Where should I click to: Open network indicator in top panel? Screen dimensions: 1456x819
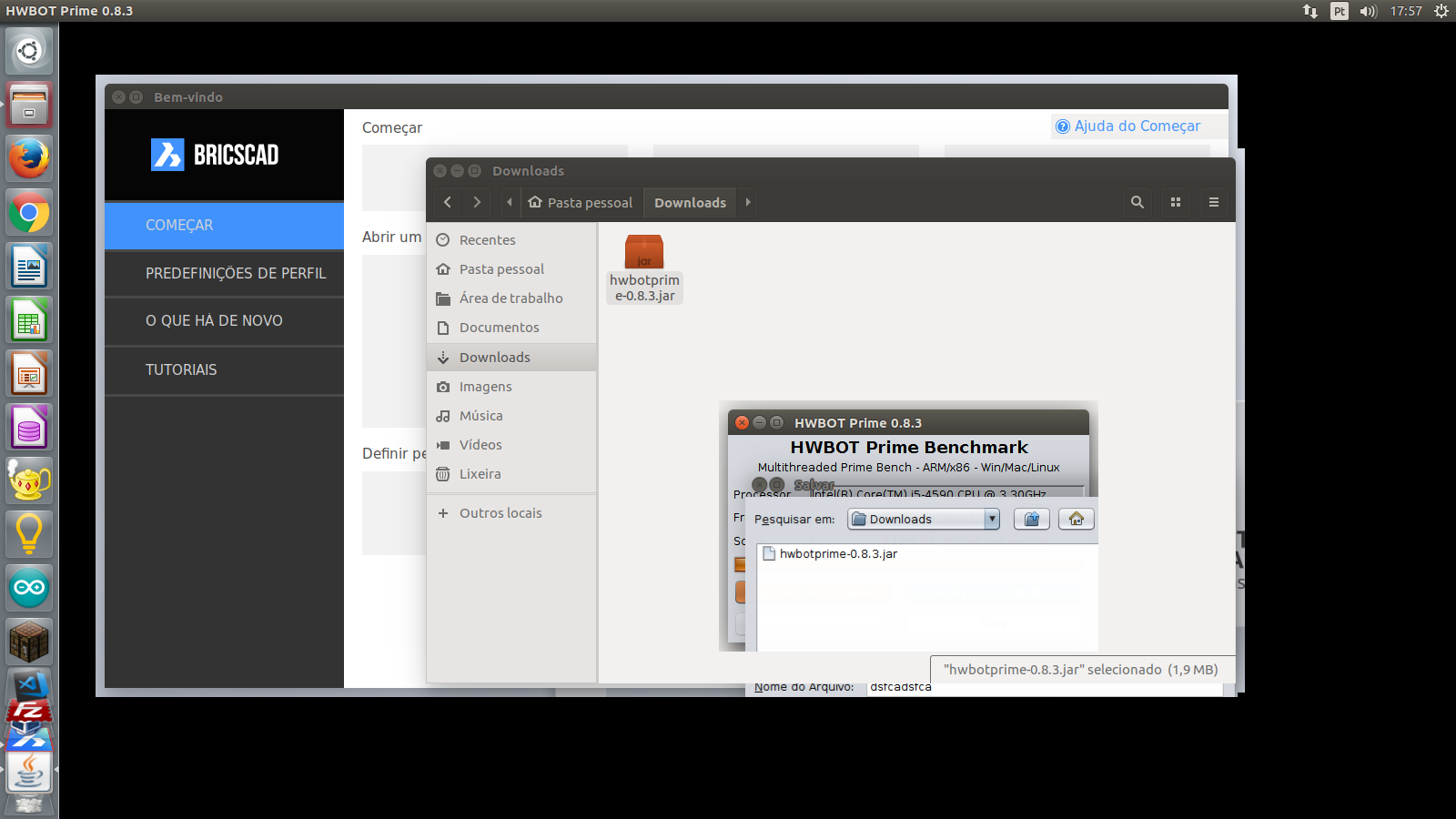pos(1309,11)
